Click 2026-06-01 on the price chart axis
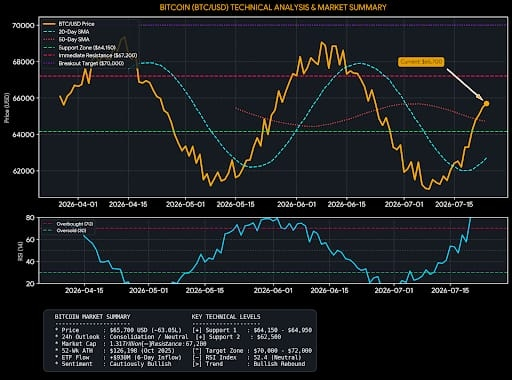512x380 pixels. coord(296,204)
